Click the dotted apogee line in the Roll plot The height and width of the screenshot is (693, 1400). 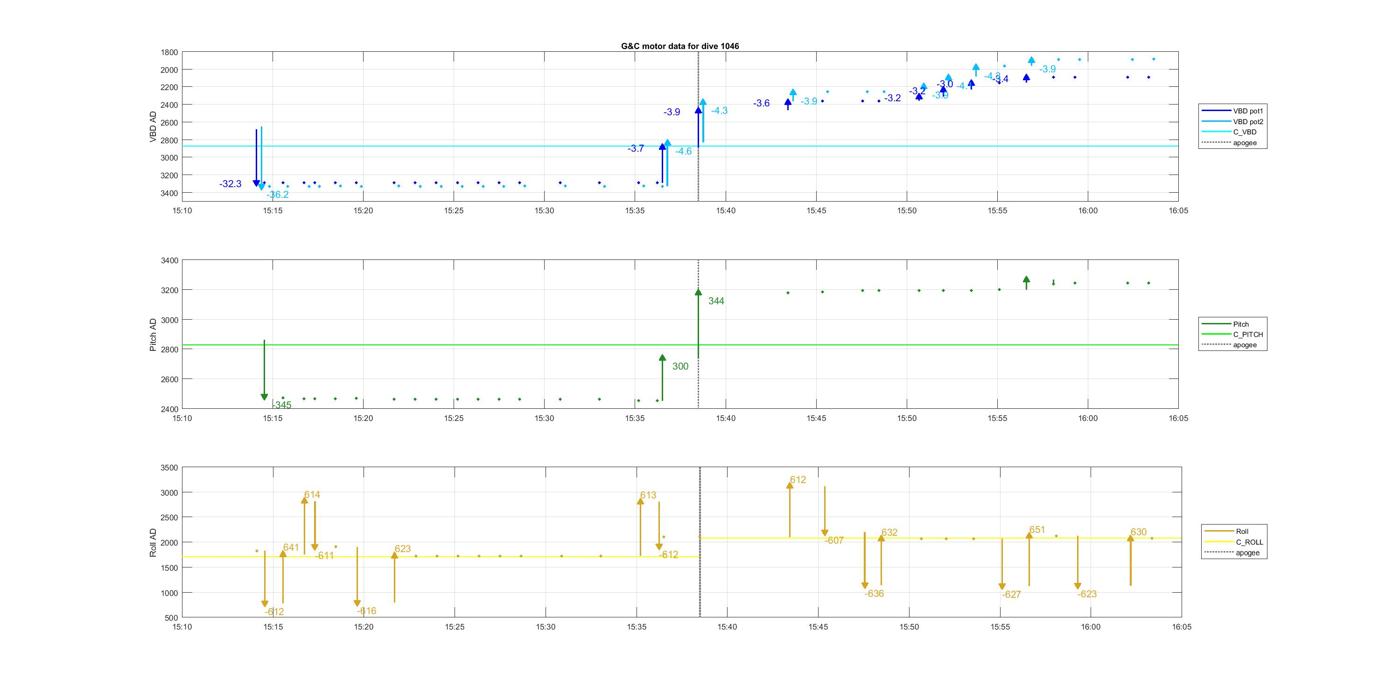[699, 542]
